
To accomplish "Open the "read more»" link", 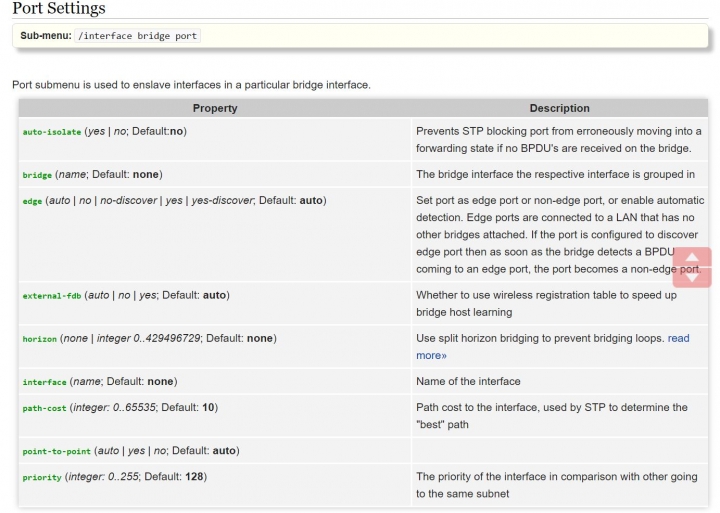I will click(x=553, y=347).
